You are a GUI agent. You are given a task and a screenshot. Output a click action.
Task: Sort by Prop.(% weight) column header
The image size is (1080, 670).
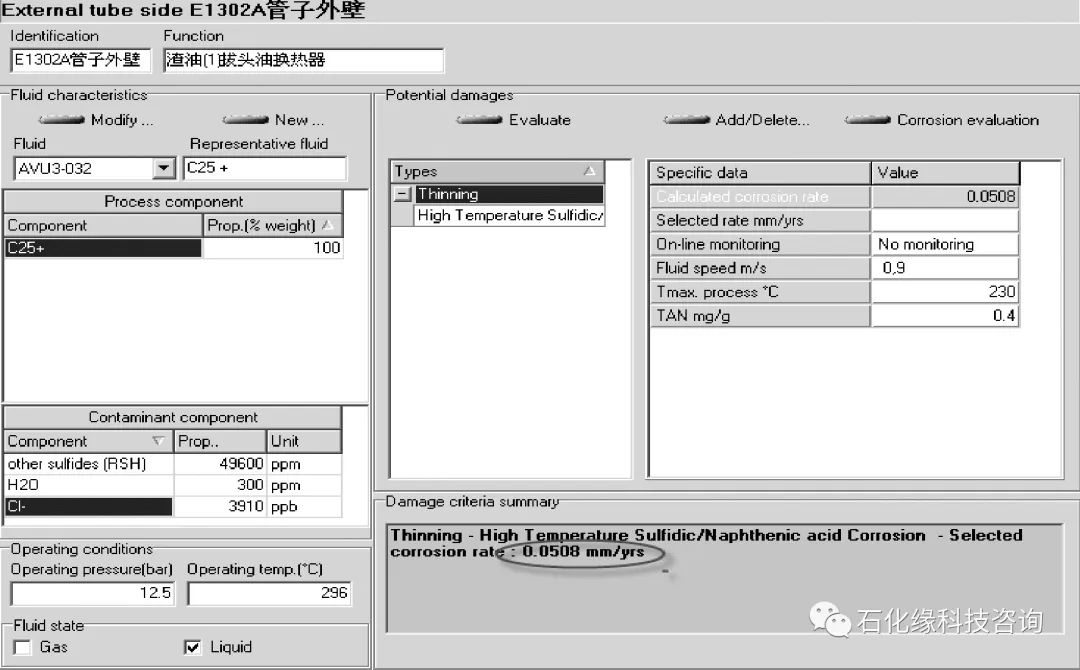(x=273, y=225)
